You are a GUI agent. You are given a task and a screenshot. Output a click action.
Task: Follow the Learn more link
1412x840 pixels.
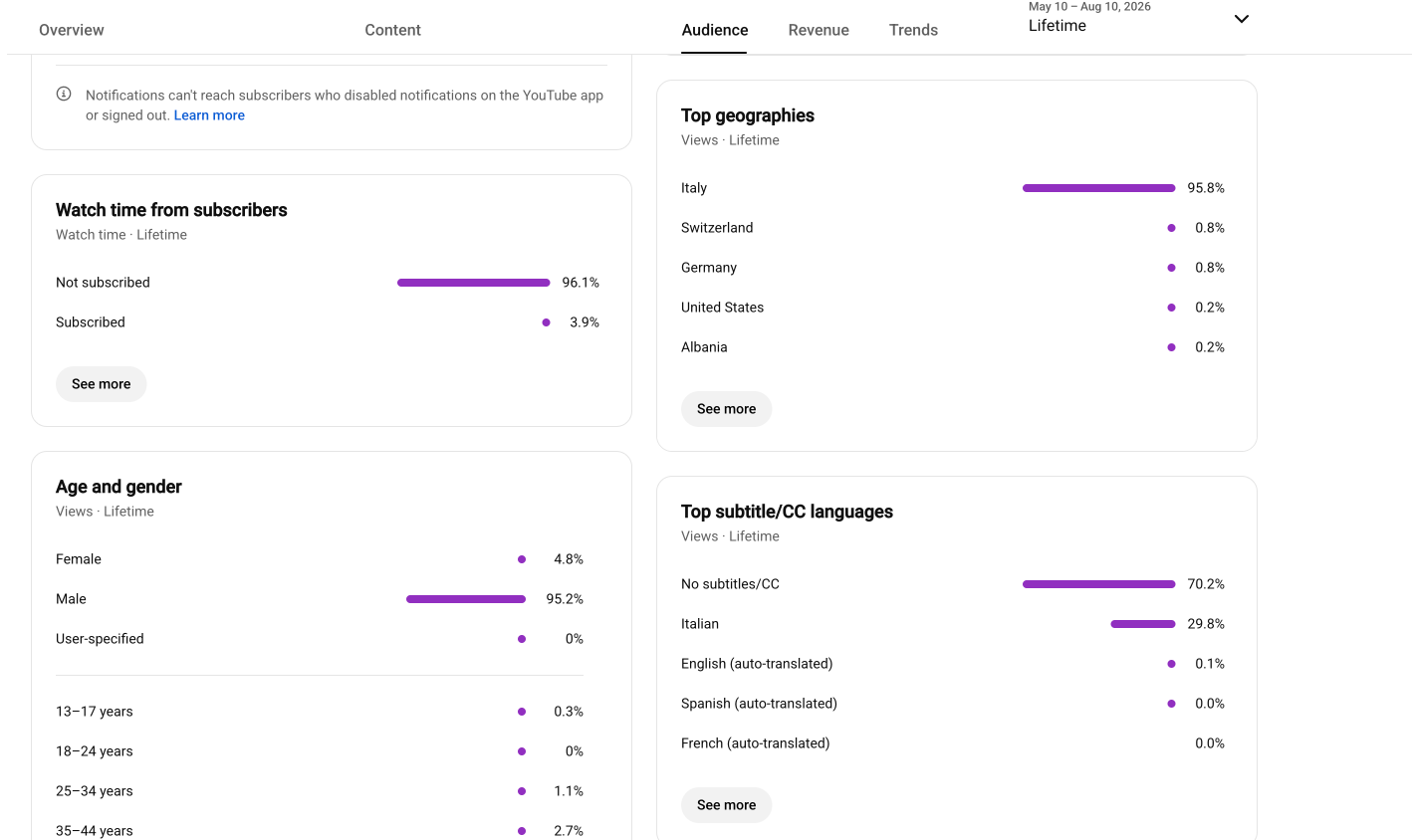pyautogui.click(x=209, y=115)
